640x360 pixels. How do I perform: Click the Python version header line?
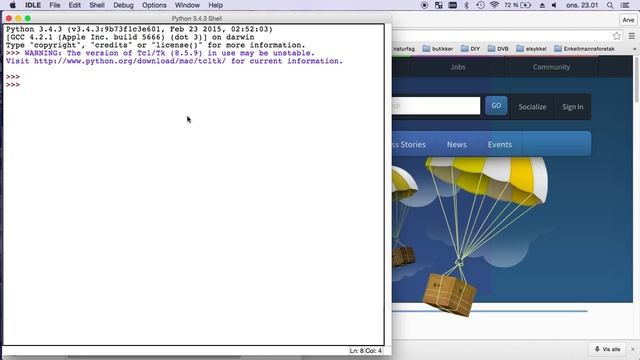click(139, 29)
